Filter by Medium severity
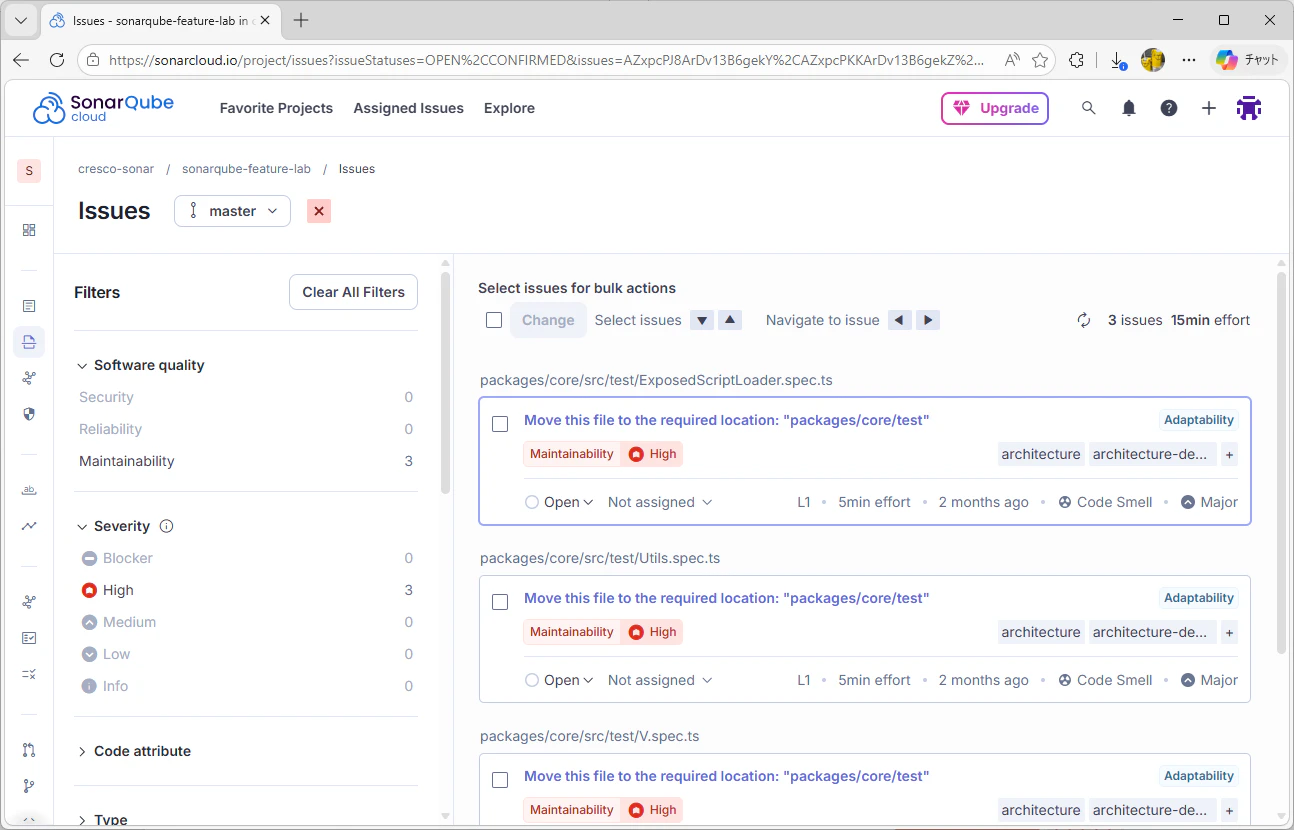This screenshot has height=830, width=1294. pos(246,622)
